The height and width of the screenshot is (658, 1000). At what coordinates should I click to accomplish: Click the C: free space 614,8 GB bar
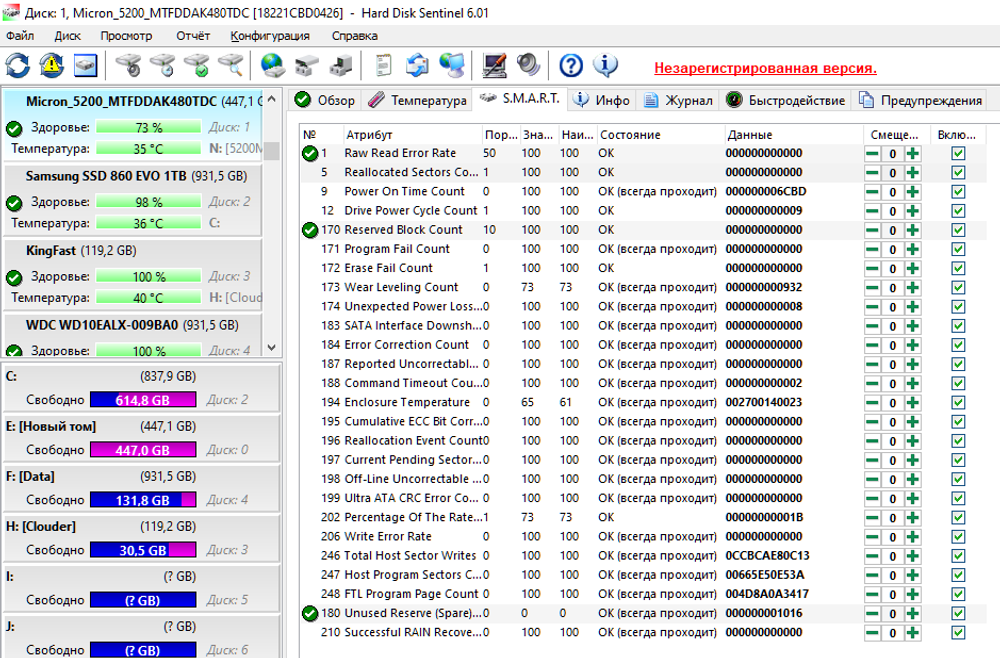point(143,400)
